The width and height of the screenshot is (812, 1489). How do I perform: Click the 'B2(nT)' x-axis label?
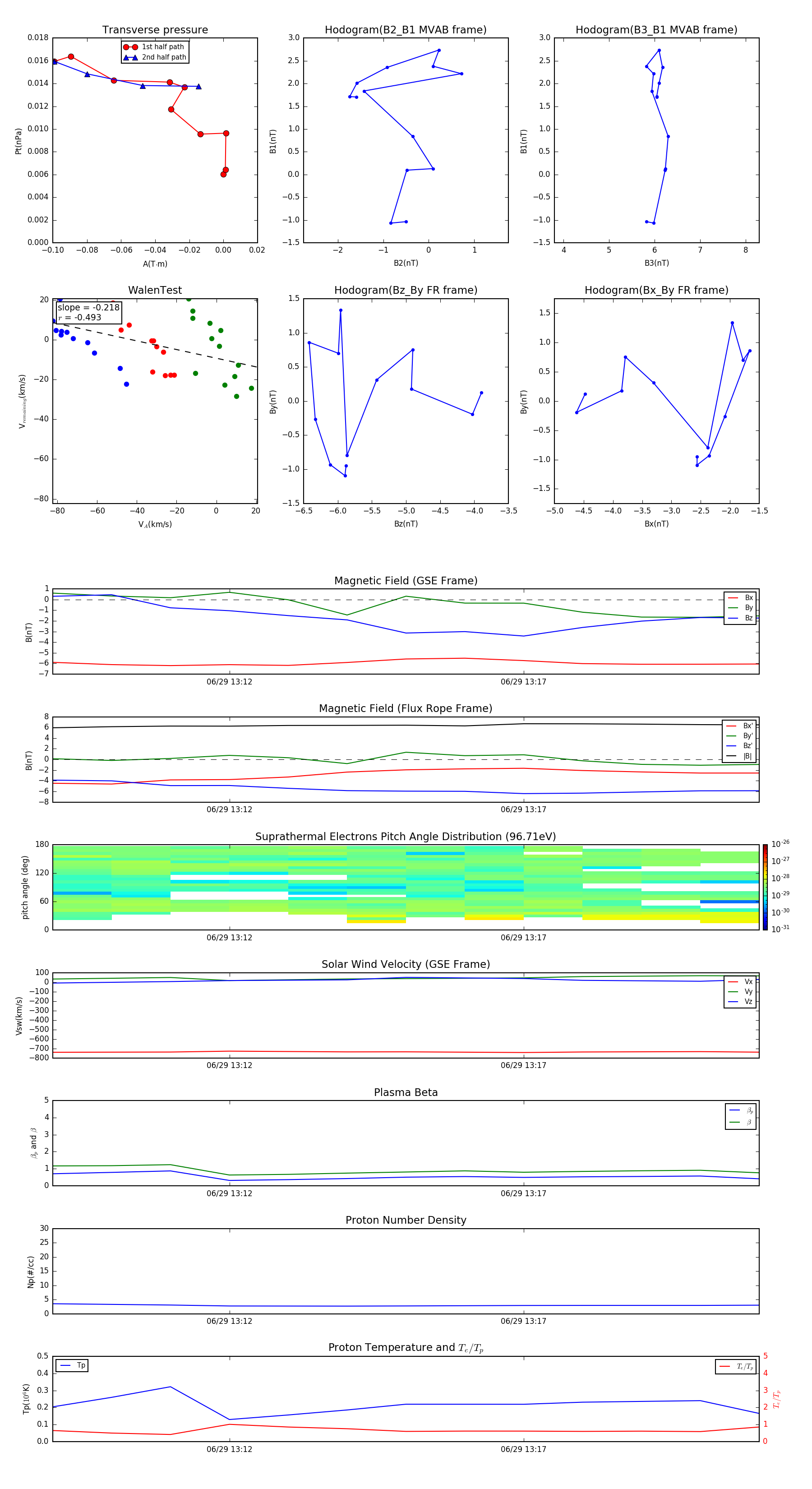point(406,263)
